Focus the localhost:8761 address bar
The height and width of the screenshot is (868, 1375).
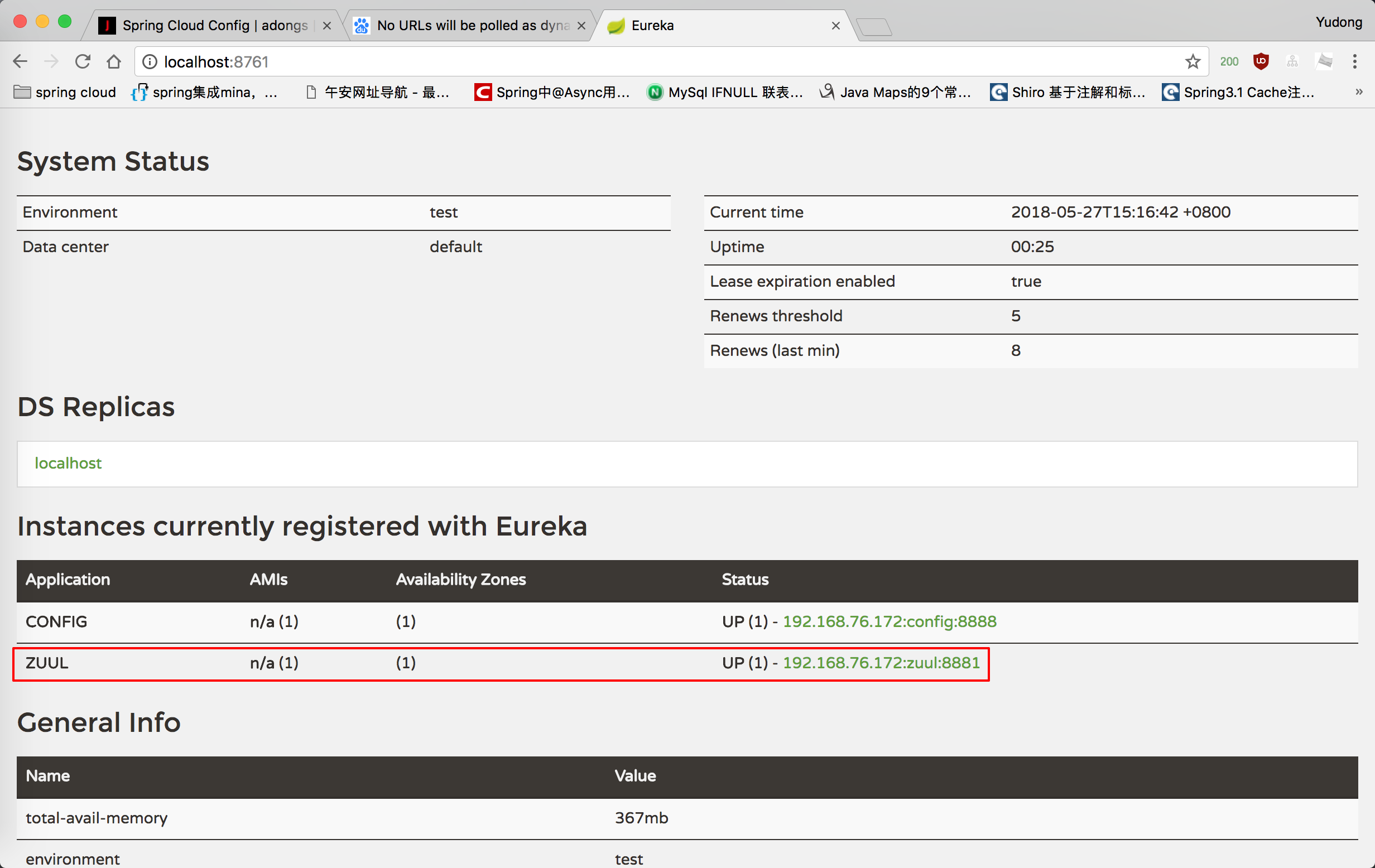628,61
